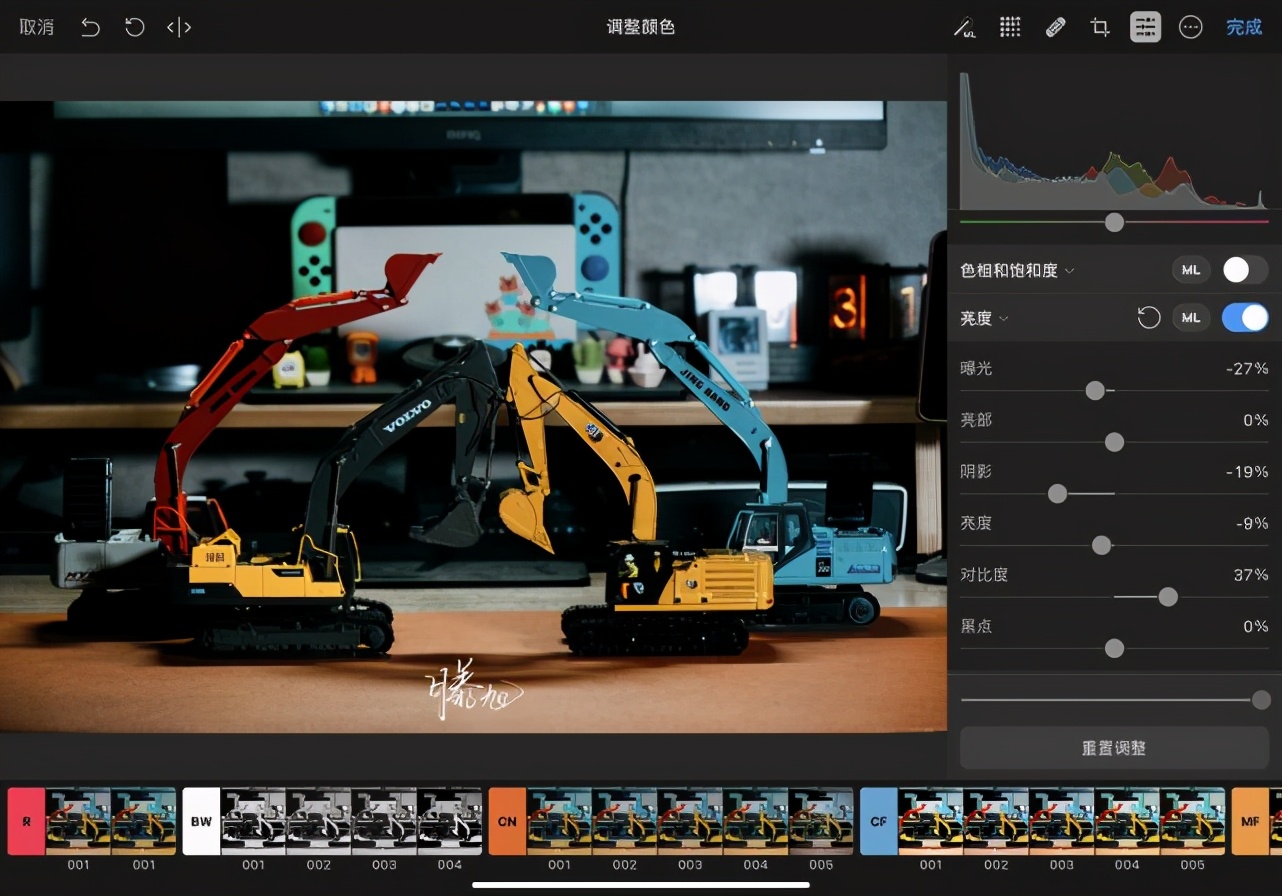Select the red R preset group

pyautogui.click(x=26, y=821)
